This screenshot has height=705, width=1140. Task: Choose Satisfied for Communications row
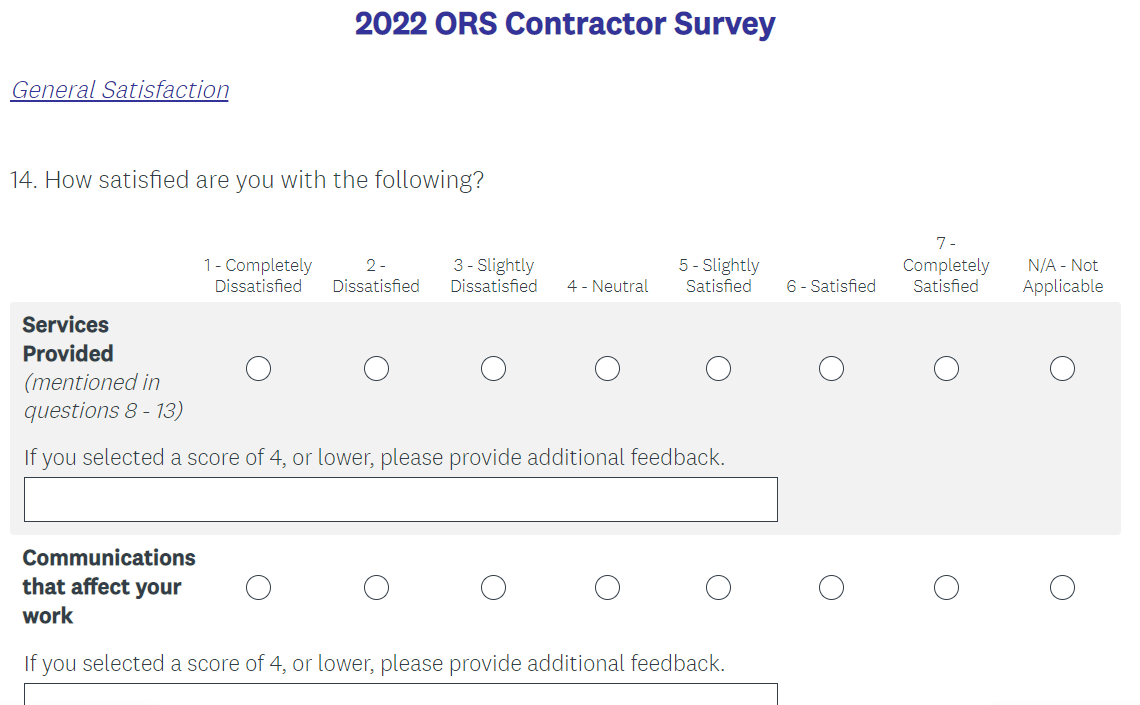(831, 587)
